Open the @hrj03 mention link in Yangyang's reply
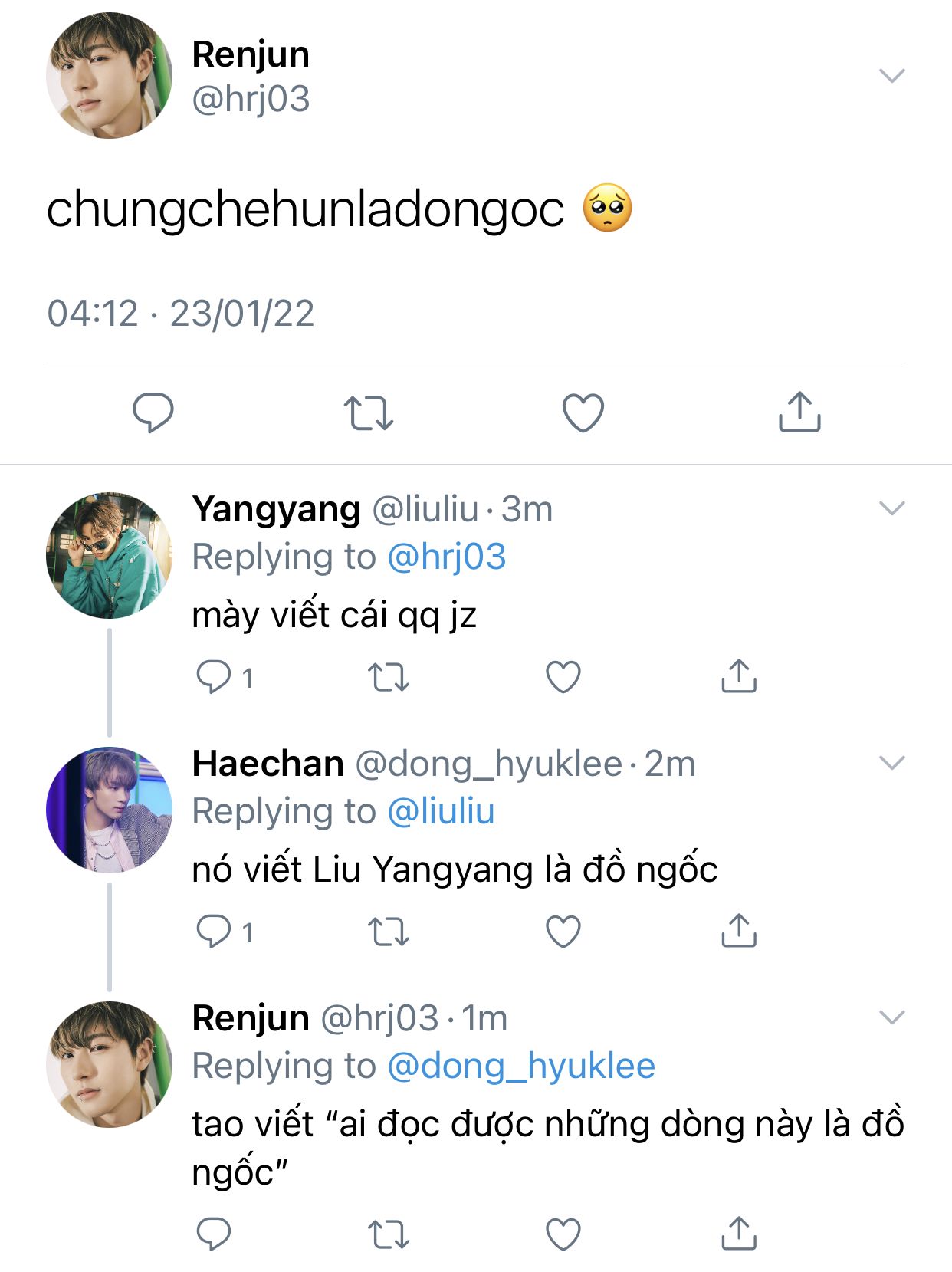The height and width of the screenshot is (1272, 952). 447,557
